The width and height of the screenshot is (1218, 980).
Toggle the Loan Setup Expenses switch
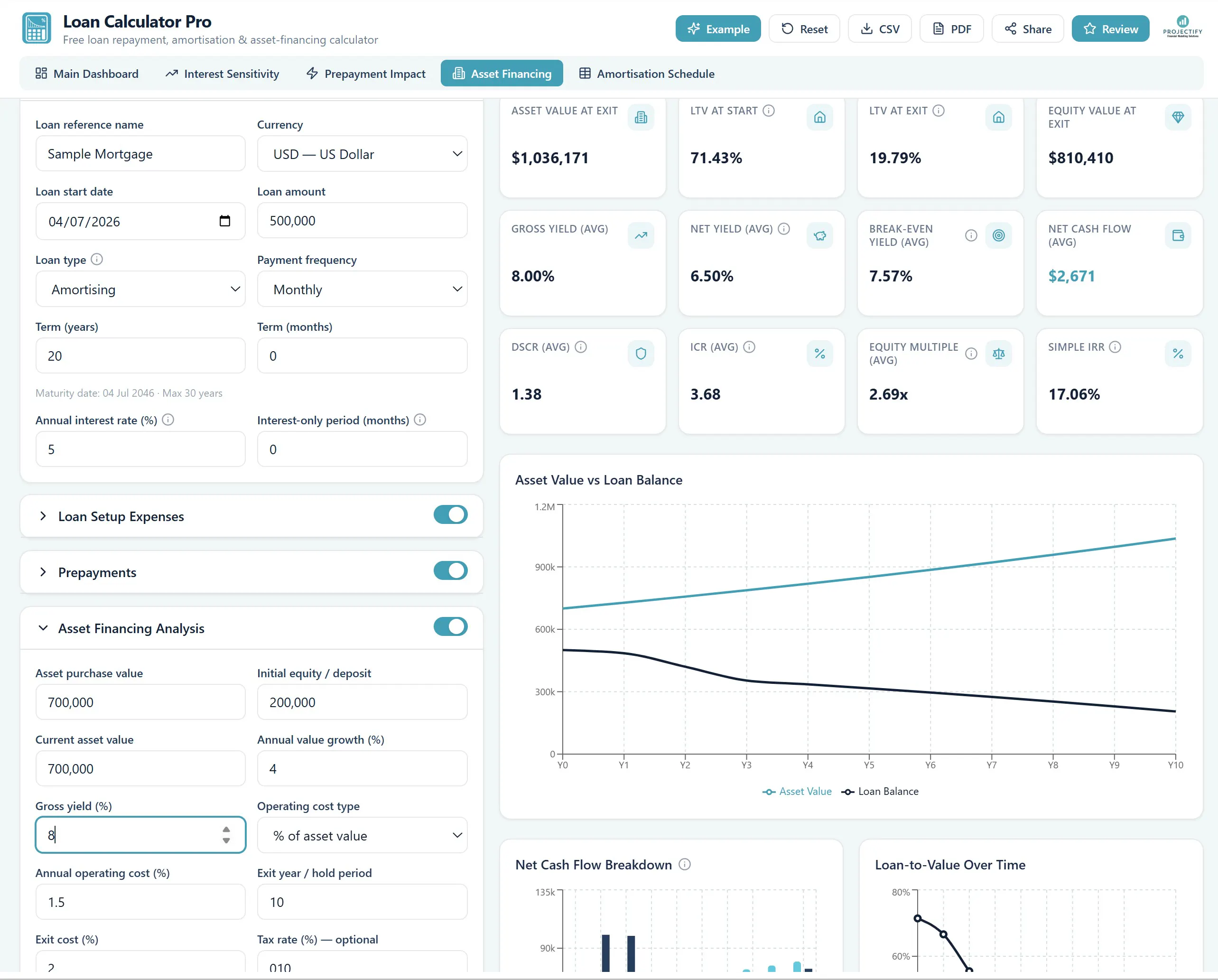(x=450, y=515)
